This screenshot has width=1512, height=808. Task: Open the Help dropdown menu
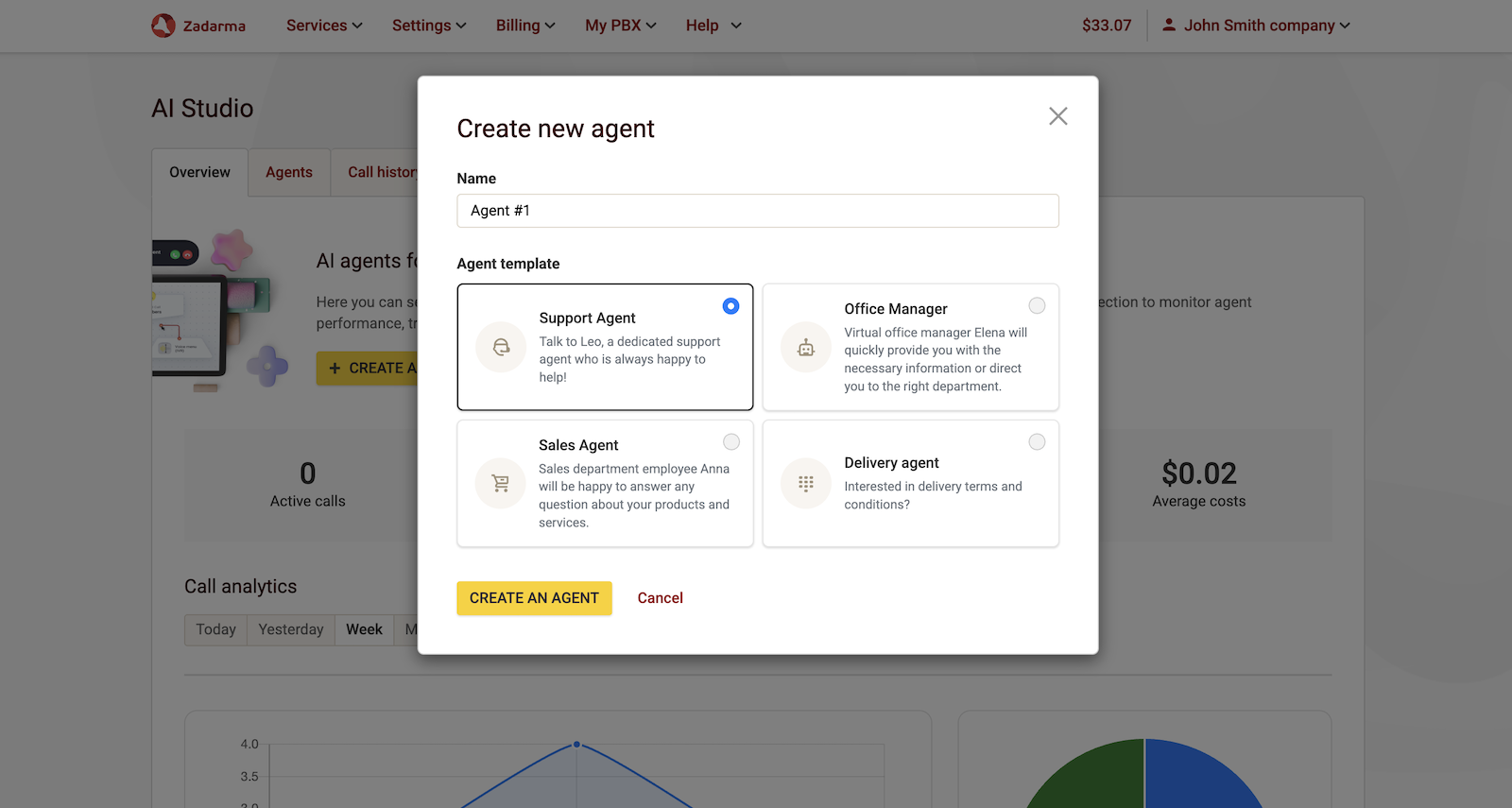[713, 26]
